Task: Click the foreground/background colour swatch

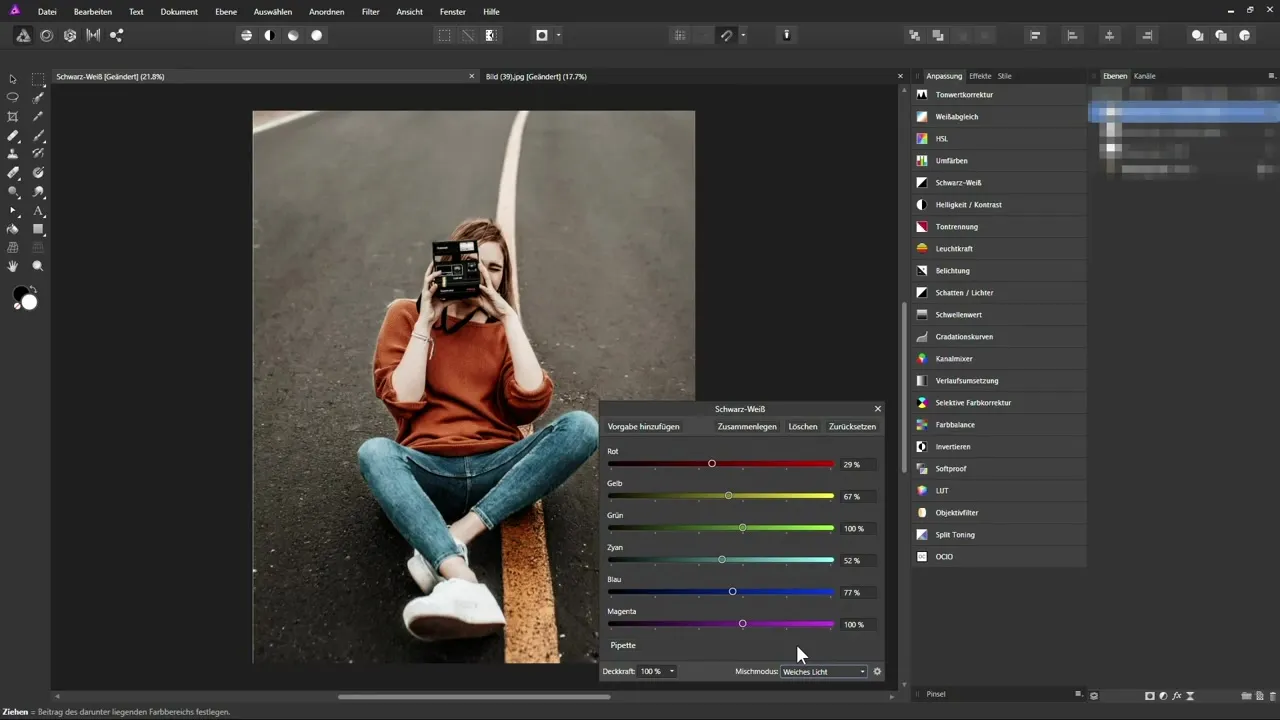Action: tap(25, 298)
